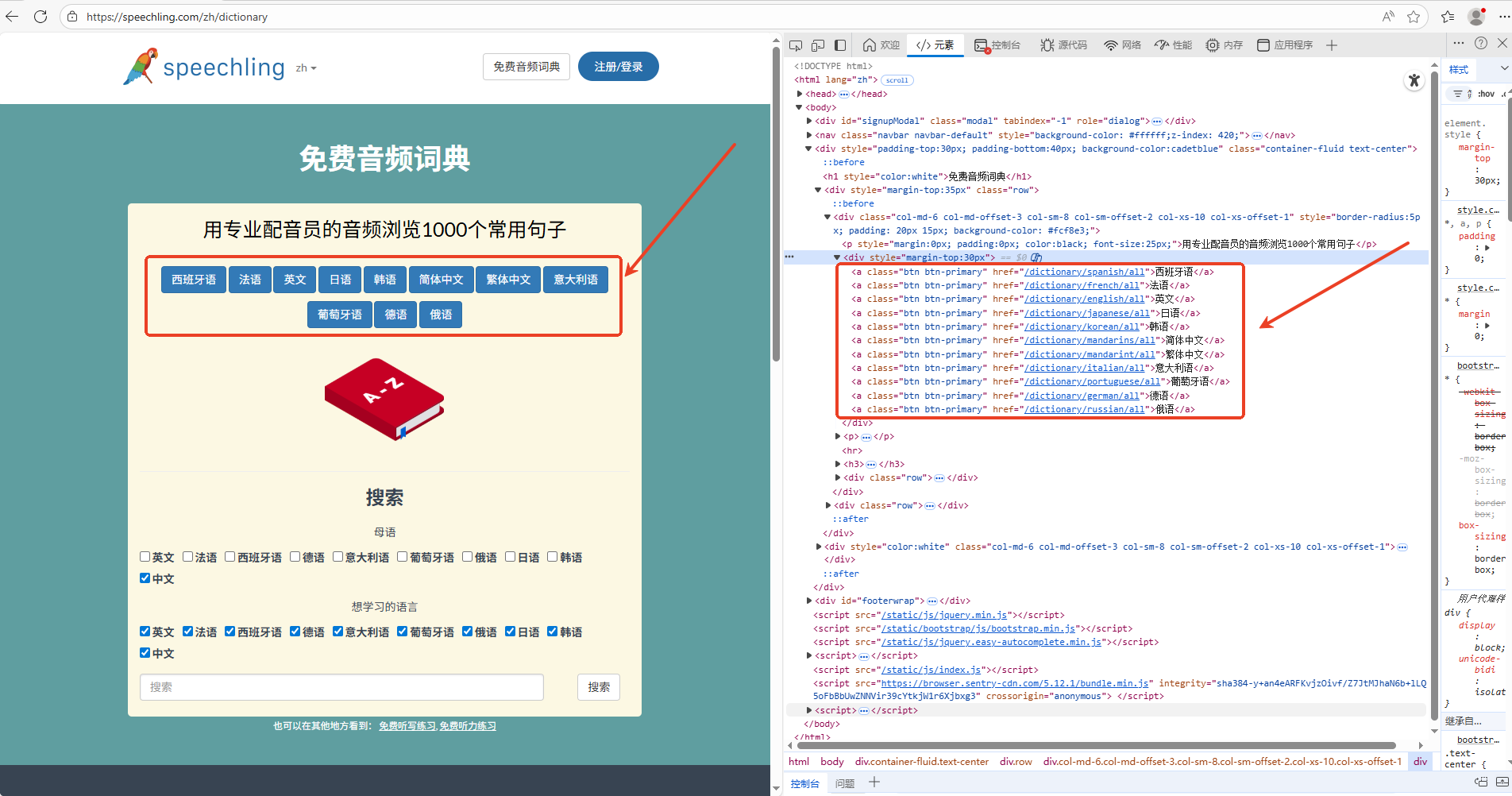Viewport: 1512px width, 796px height.
Task: Open the 西班牙语 dictionary button
Action: (194, 280)
